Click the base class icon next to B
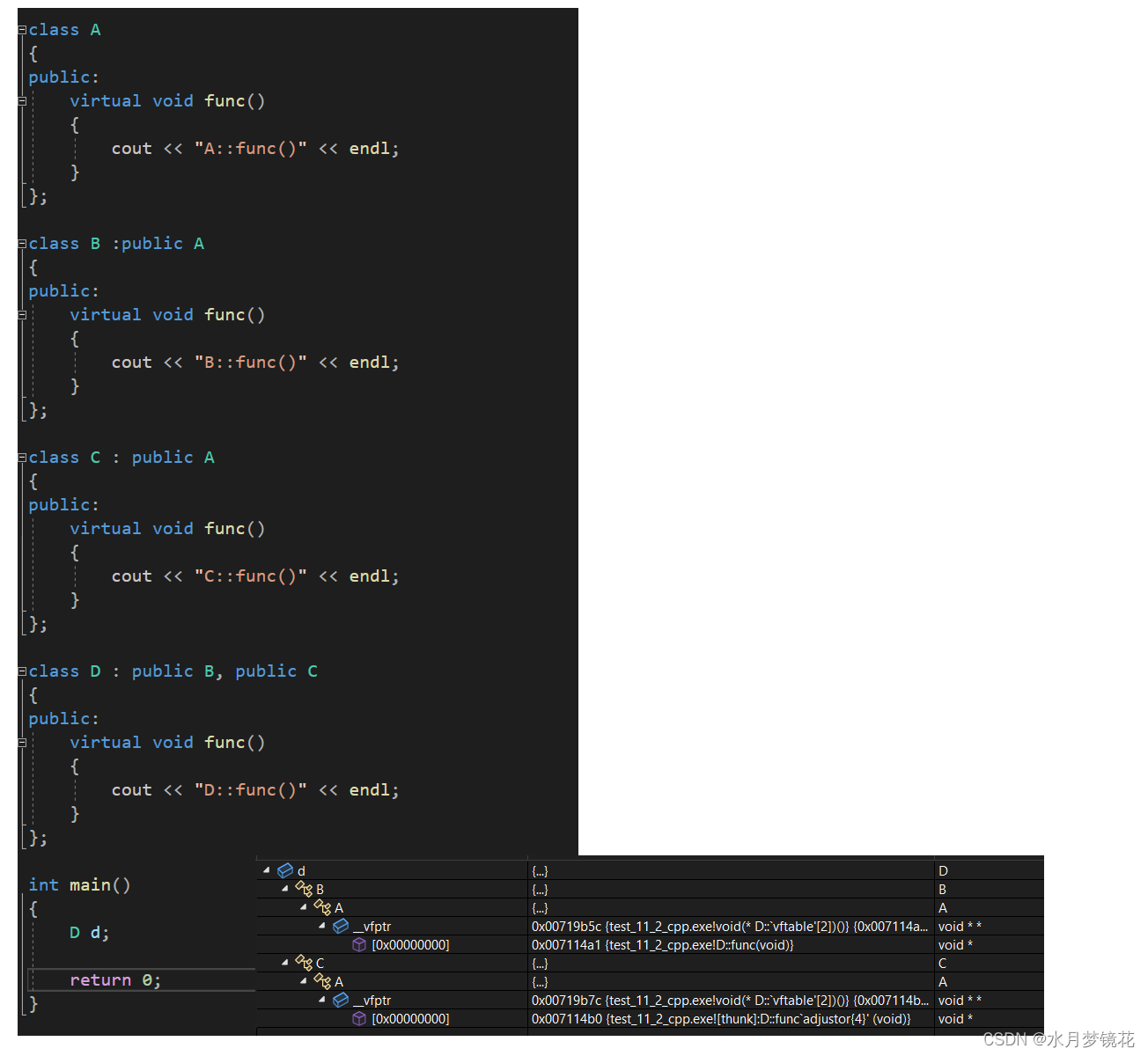1148x1056 pixels. pos(304,889)
